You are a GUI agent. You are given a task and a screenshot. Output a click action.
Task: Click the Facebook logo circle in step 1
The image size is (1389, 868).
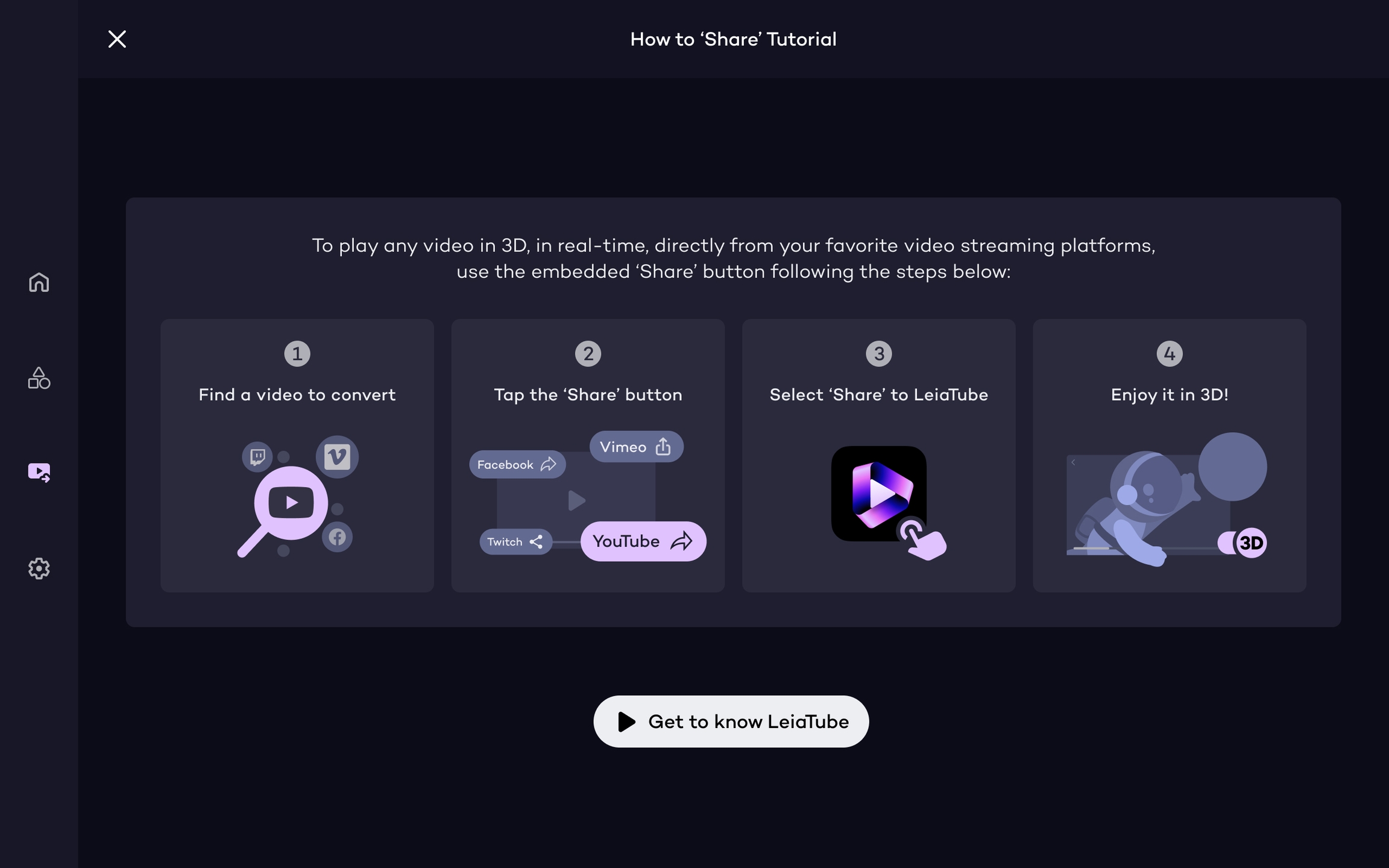coord(337,536)
